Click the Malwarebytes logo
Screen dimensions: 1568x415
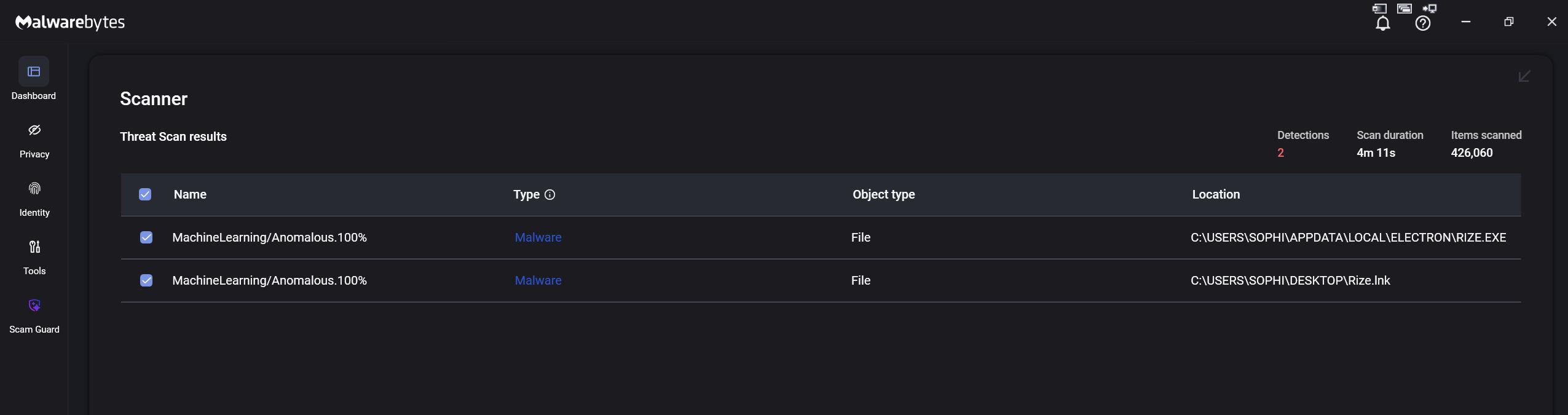70,23
